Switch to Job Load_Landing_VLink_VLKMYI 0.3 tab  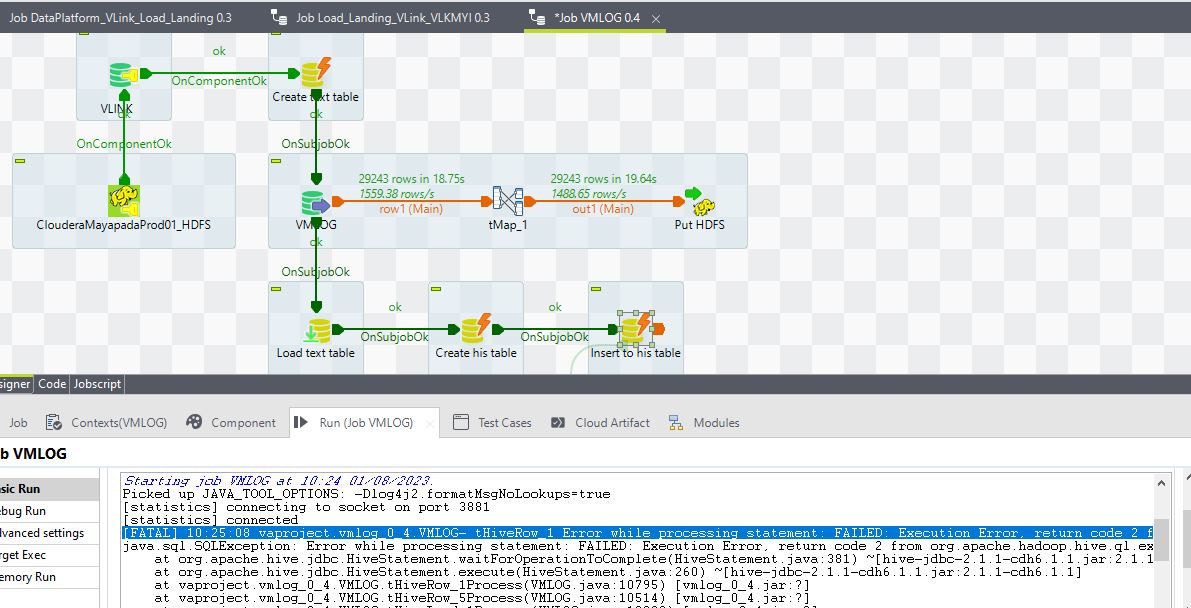click(391, 16)
